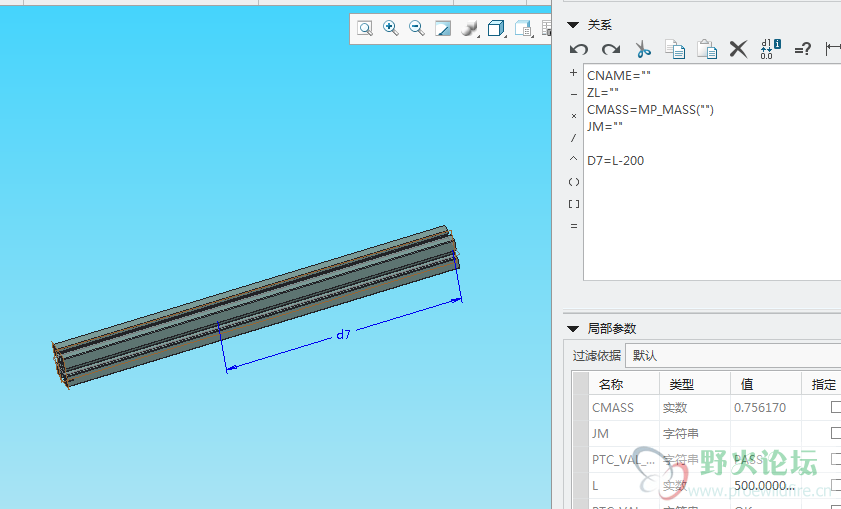Collapse the 局部参数 section
This screenshot has width=841, height=509.
click(573, 328)
